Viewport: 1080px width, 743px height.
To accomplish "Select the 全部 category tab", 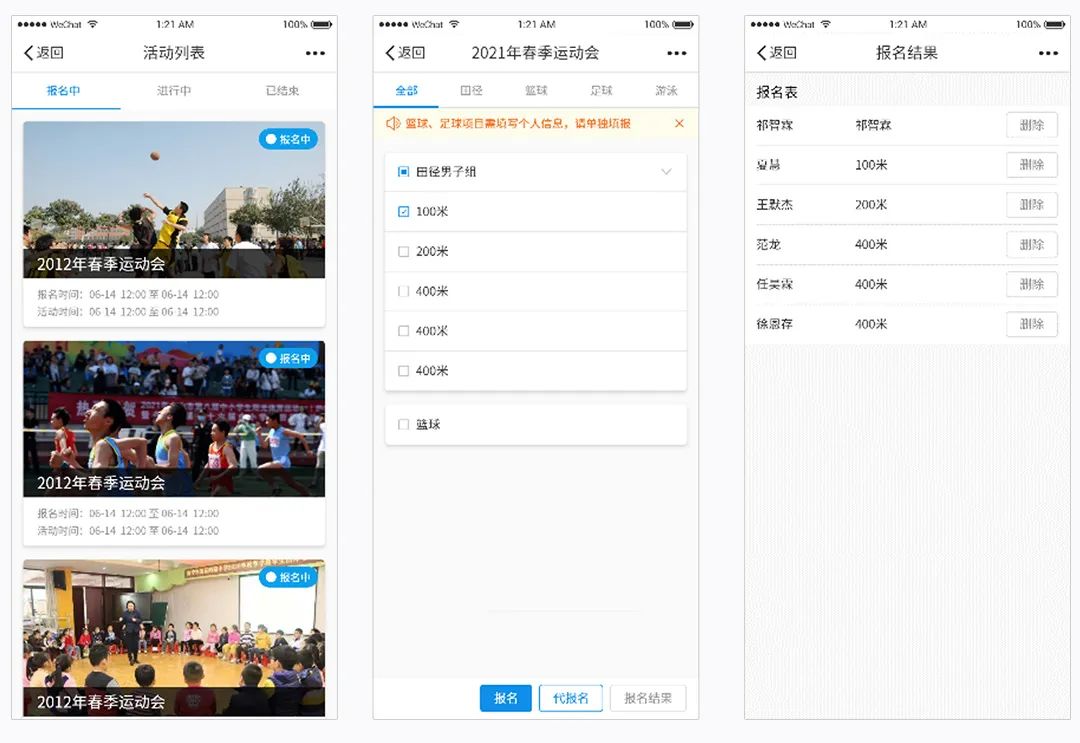I will (406, 91).
